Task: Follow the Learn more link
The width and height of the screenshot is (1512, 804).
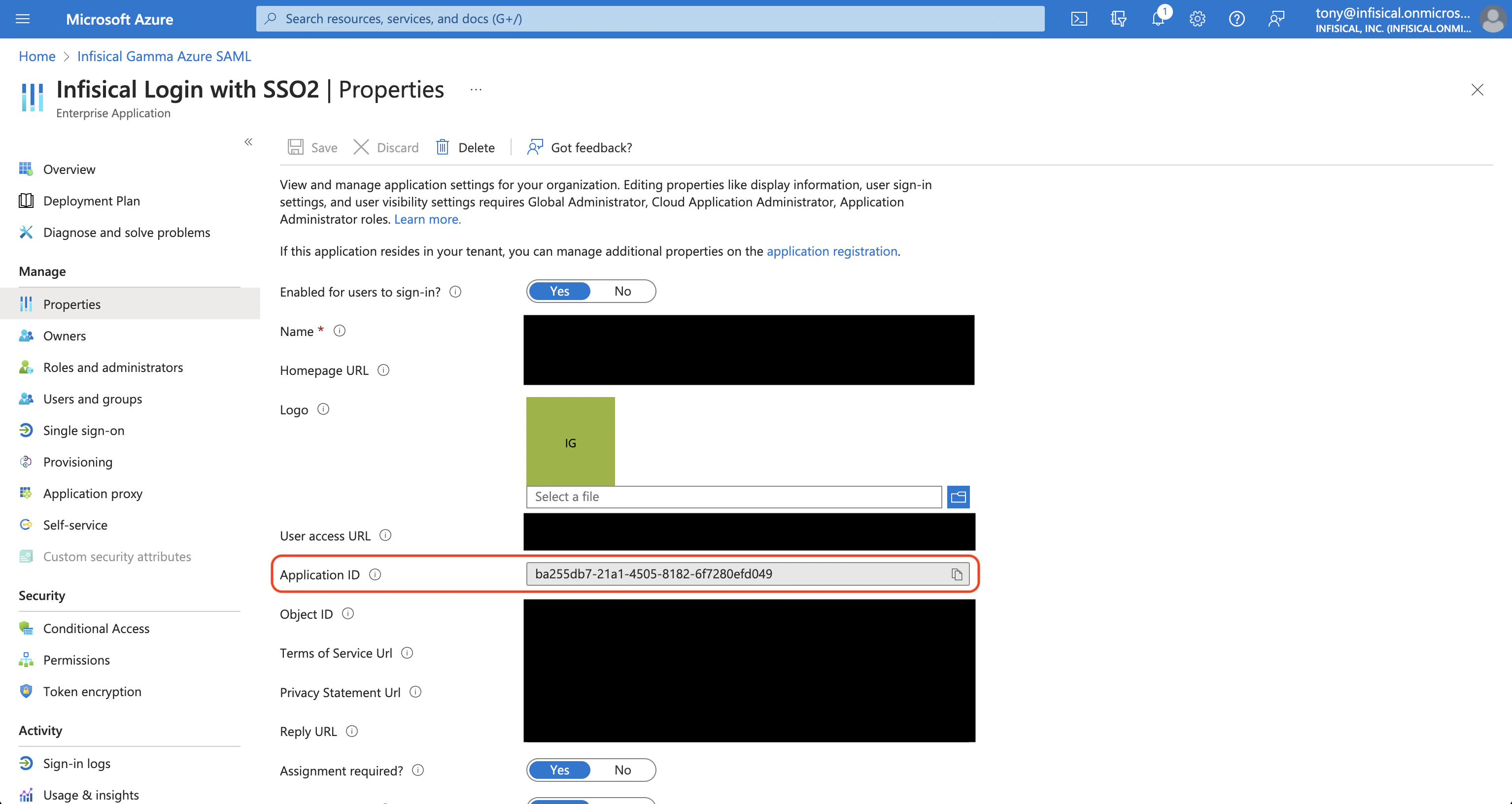Action: pyautogui.click(x=427, y=219)
